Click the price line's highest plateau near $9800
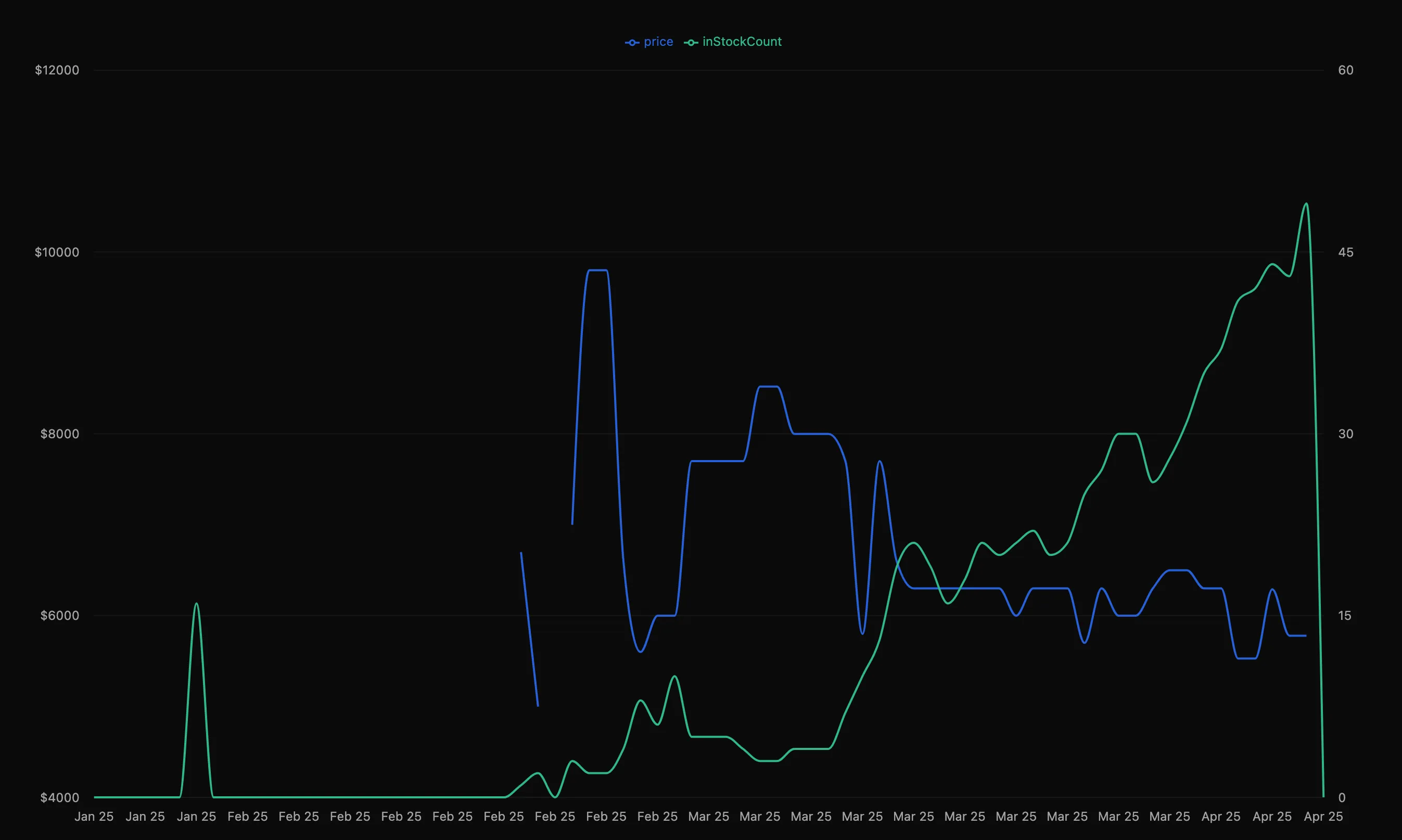 pos(598,271)
